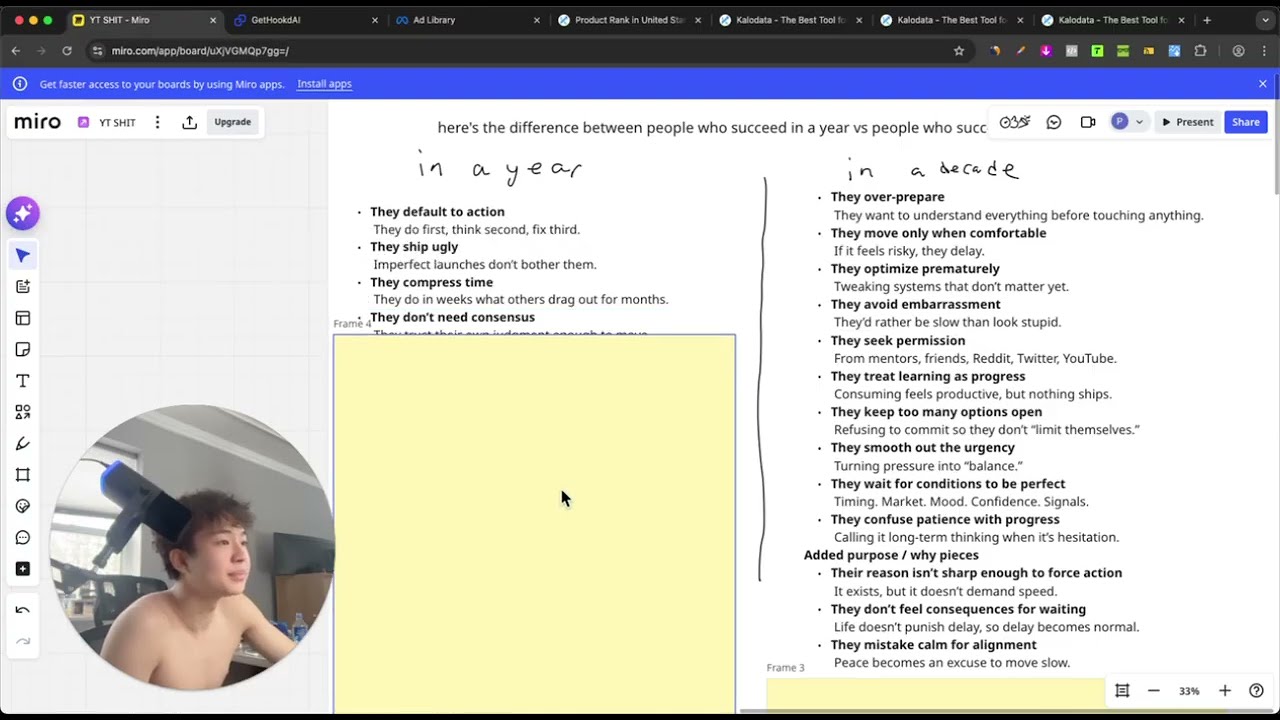
Task: Bookmark this page with the star icon
Action: pos(959,51)
